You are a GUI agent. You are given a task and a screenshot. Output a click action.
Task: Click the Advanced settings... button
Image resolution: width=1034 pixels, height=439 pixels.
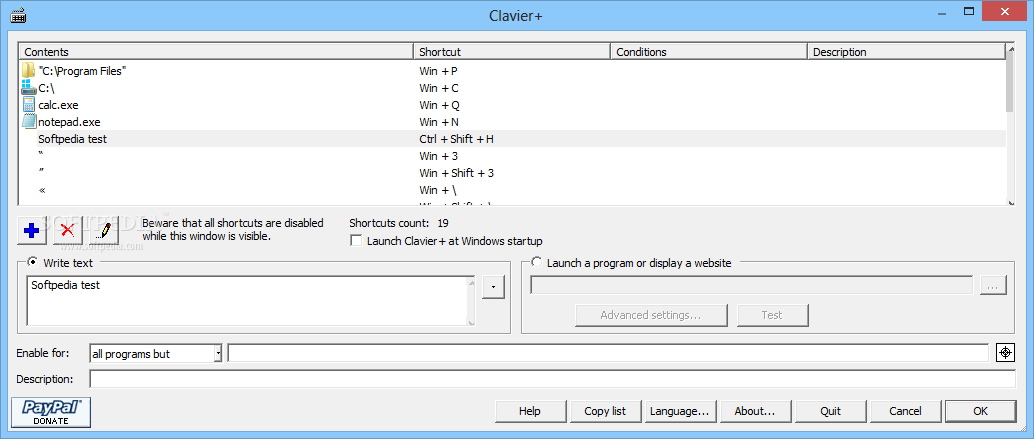(651, 315)
